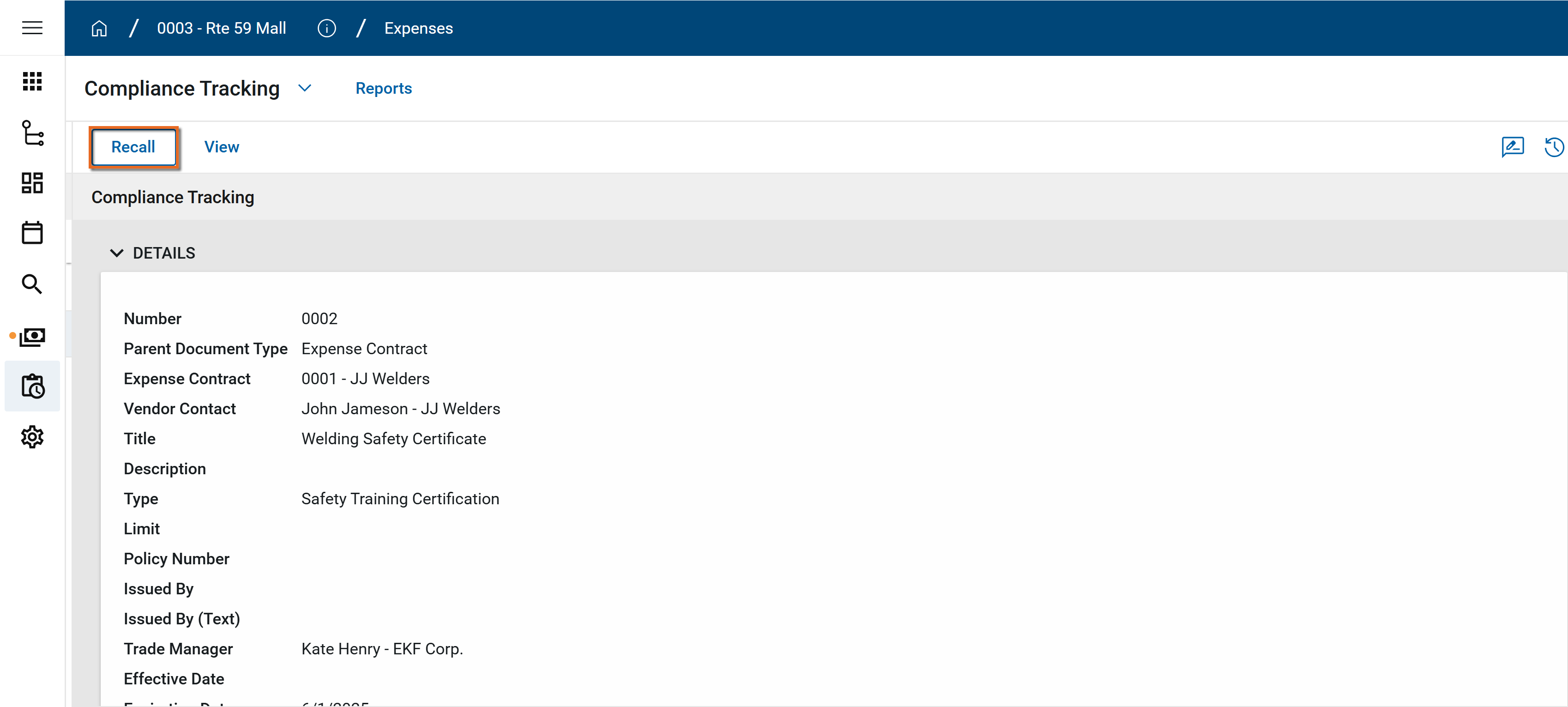Click the home icon in breadcrumb

[x=99, y=28]
